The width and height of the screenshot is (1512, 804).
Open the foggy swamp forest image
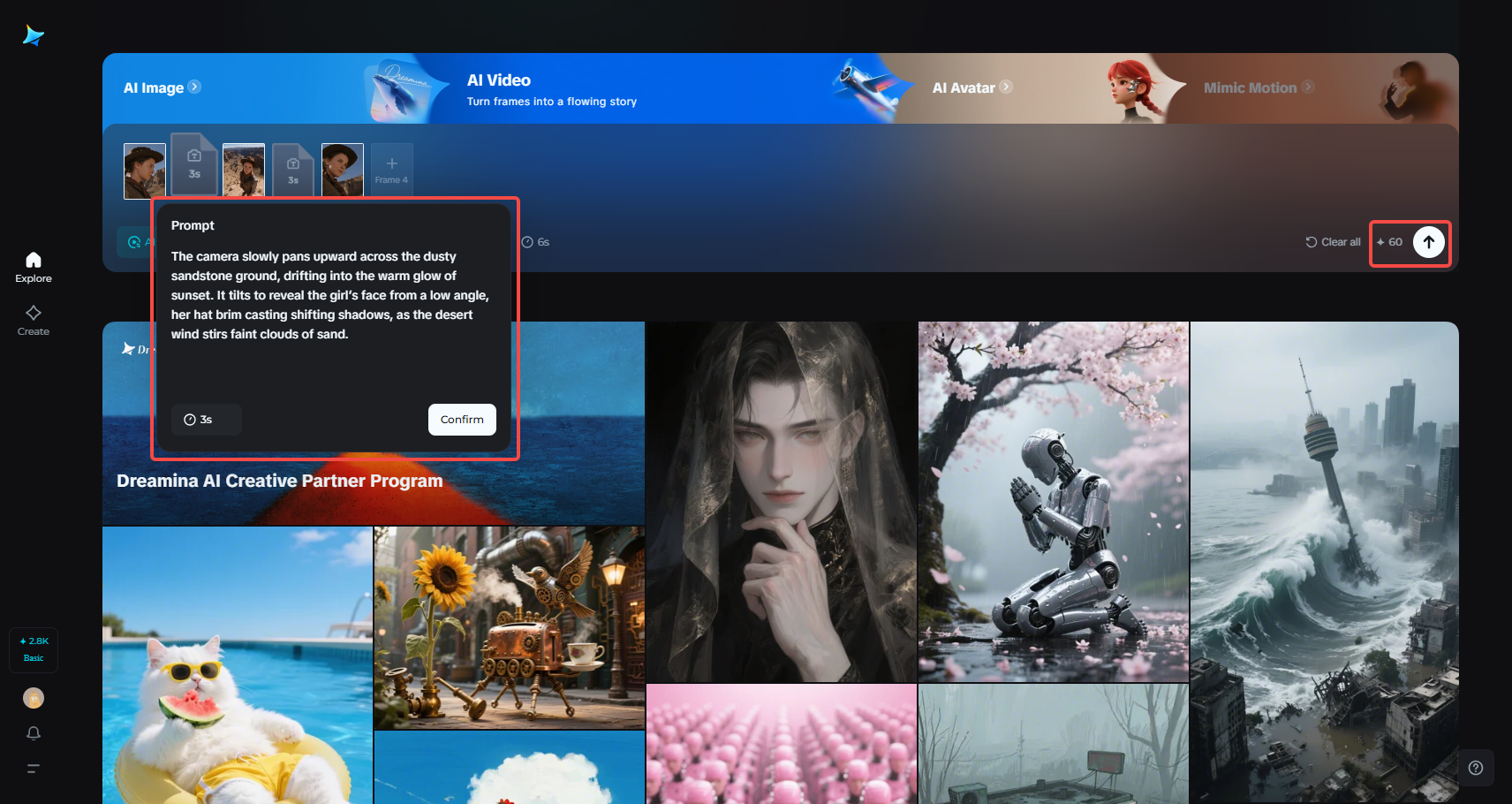[x=1054, y=744]
